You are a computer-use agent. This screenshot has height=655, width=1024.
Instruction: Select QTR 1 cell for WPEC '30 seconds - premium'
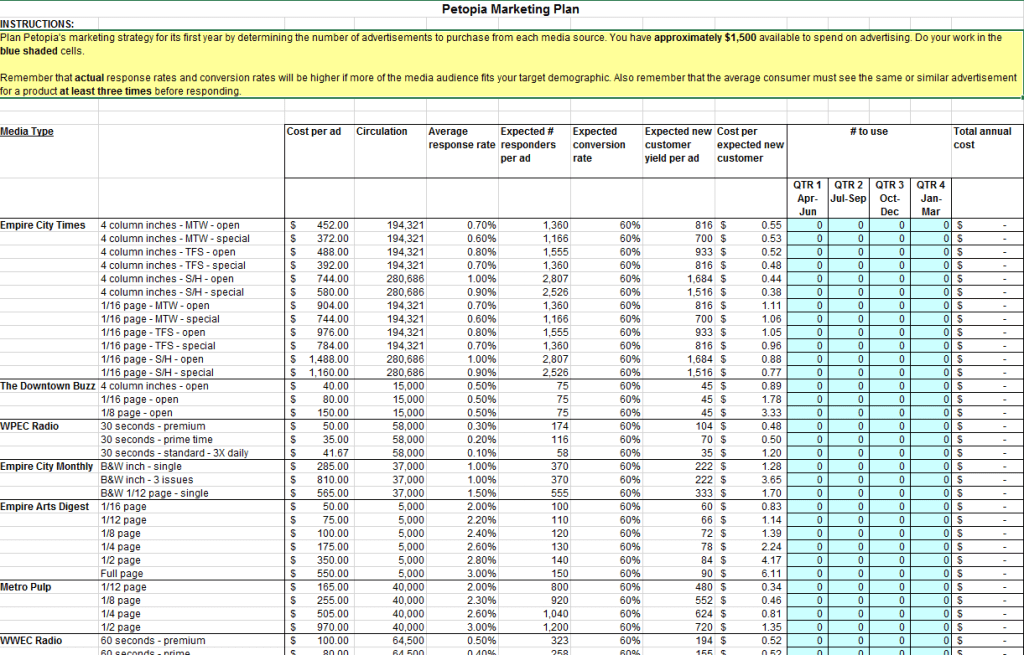[x=807, y=426]
